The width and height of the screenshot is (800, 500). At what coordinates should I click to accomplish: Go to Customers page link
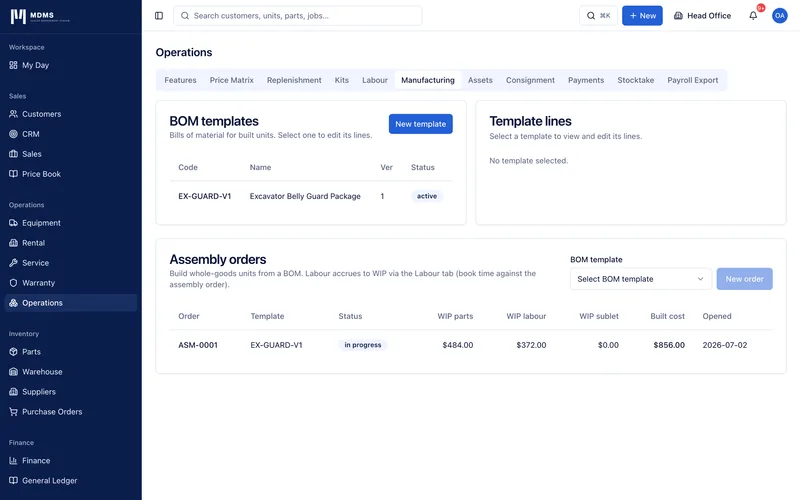pyautogui.click(x=70, y=114)
